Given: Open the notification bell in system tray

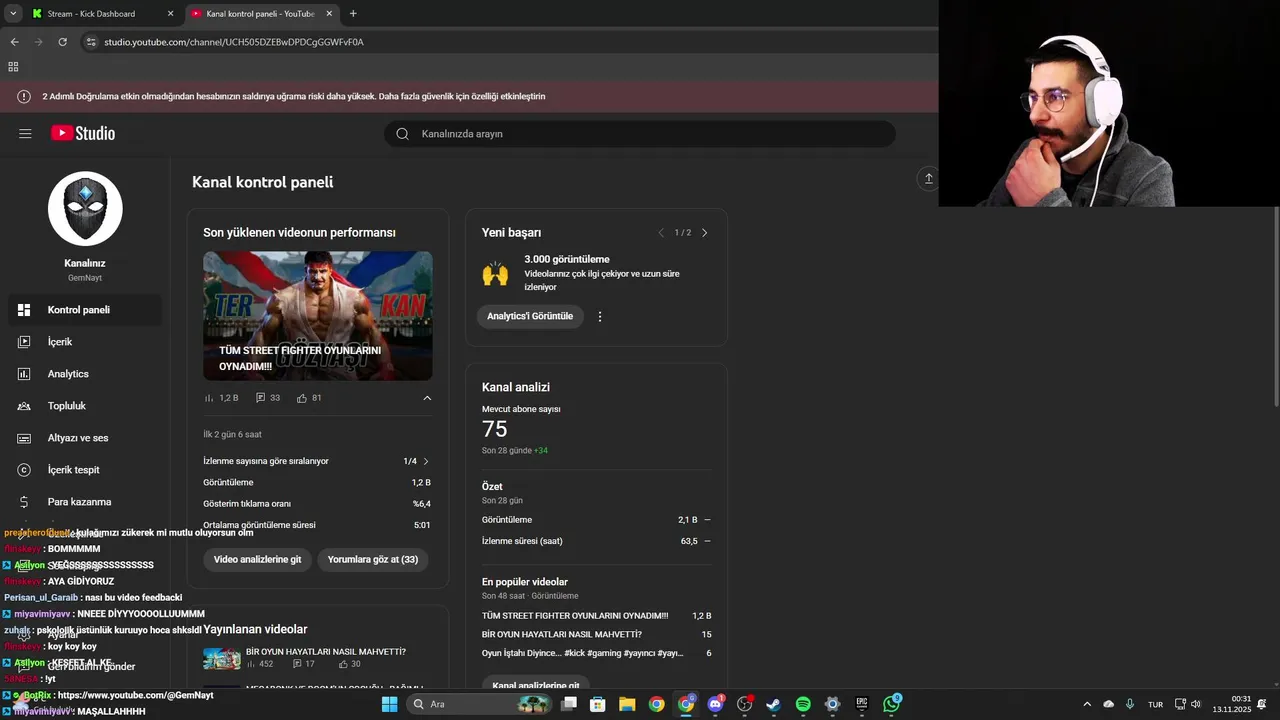Looking at the screenshot, I should (x=1262, y=704).
